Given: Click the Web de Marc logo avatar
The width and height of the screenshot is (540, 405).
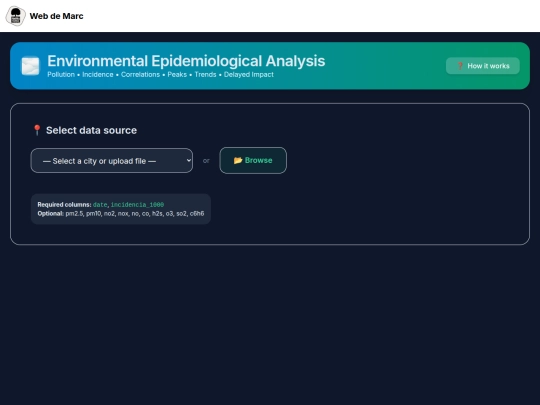Looking at the screenshot, I should pyautogui.click(x=15, y=16).
